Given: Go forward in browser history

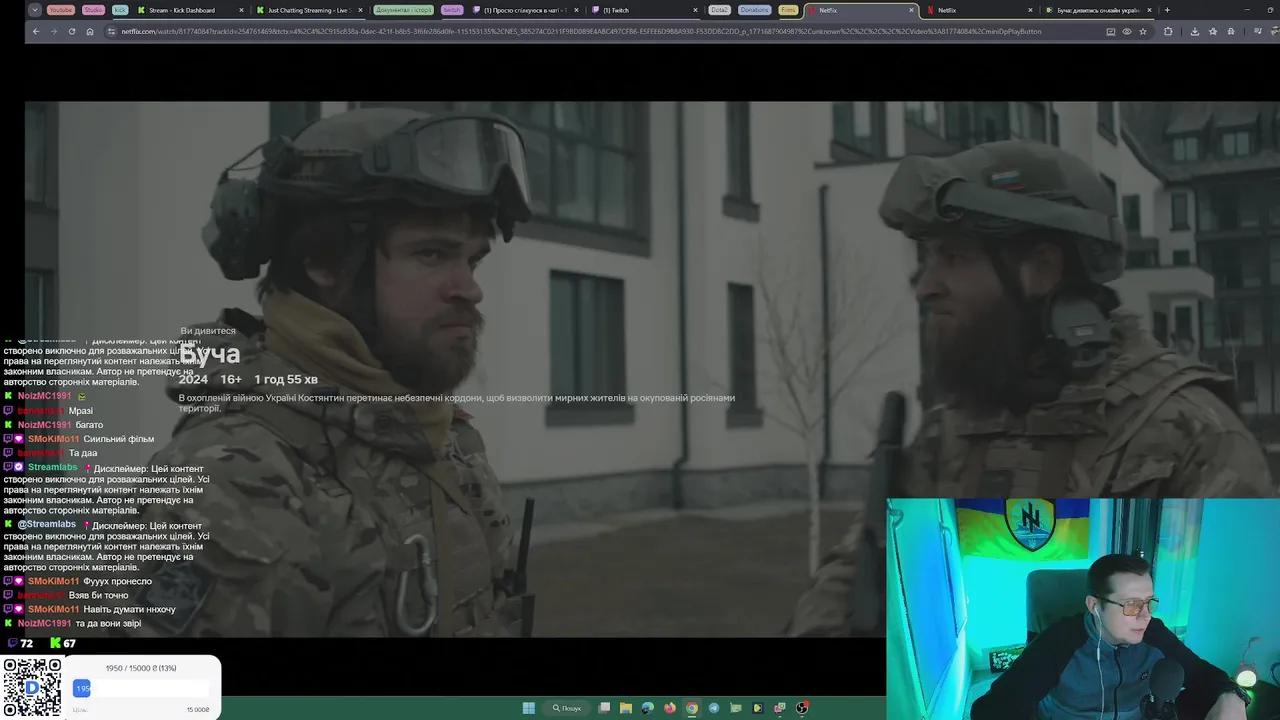Looking at the screenshot, I should pos(53,31).
